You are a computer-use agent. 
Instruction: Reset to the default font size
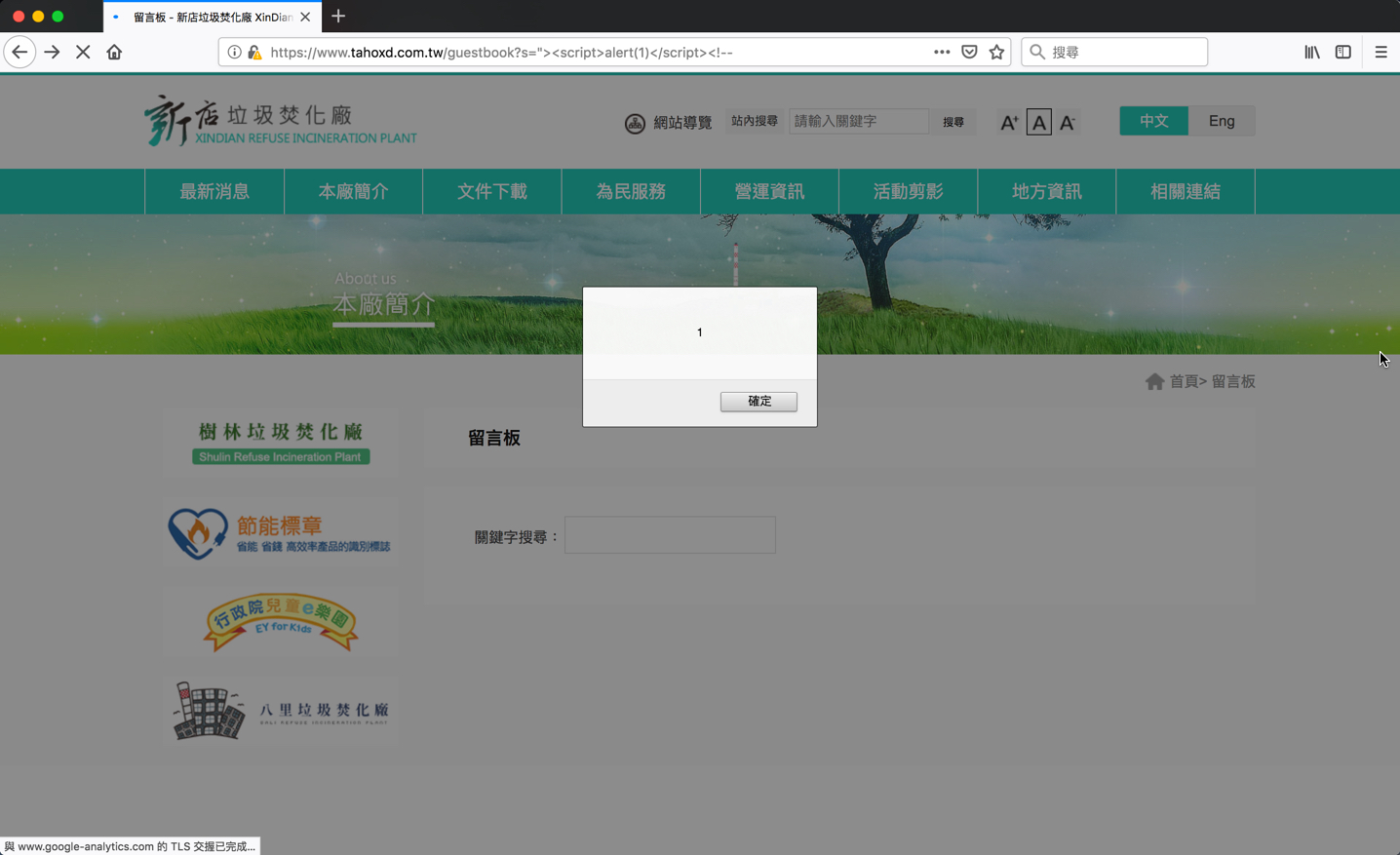tap(1038, 122)
